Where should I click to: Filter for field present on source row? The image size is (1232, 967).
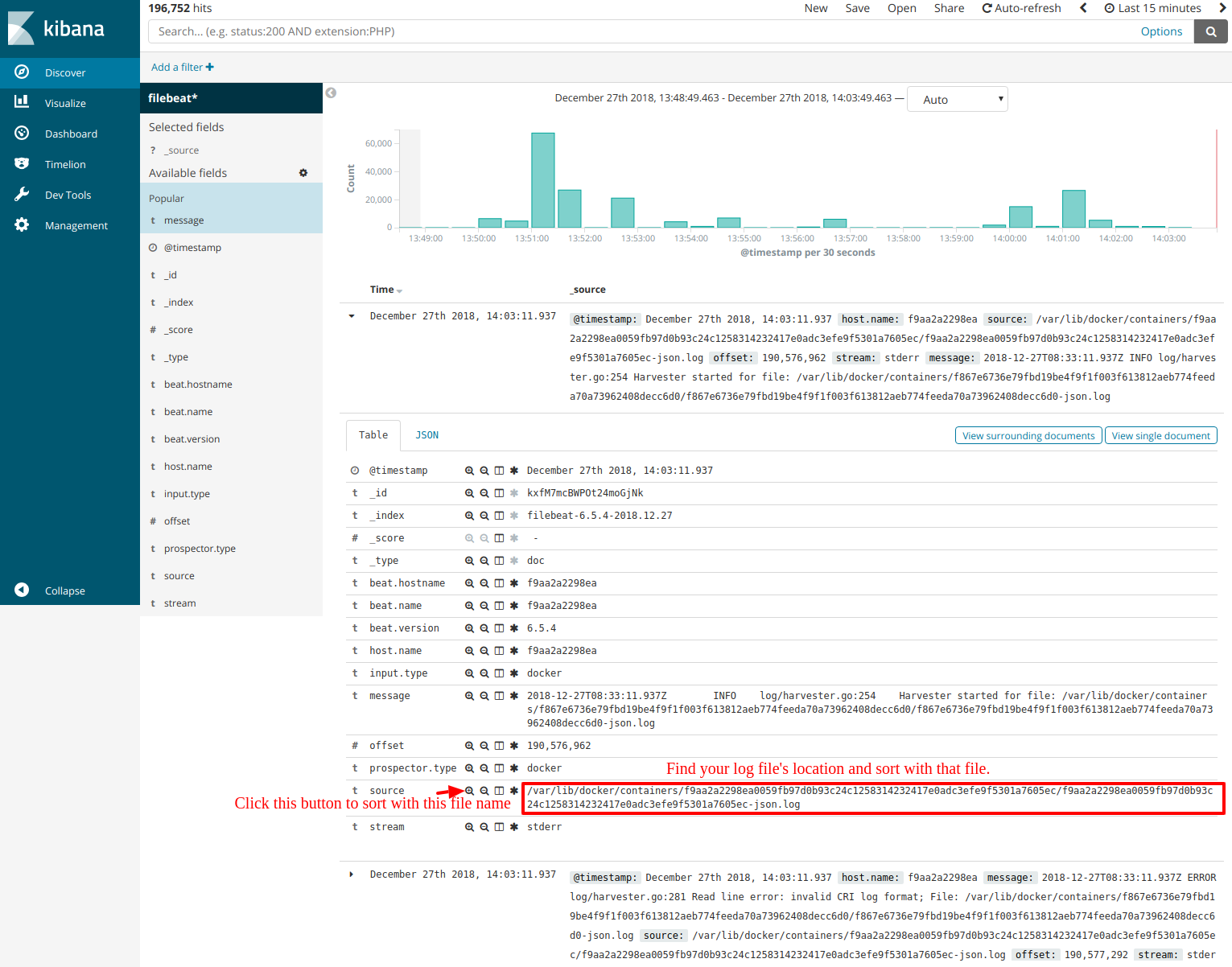(514, 791)
